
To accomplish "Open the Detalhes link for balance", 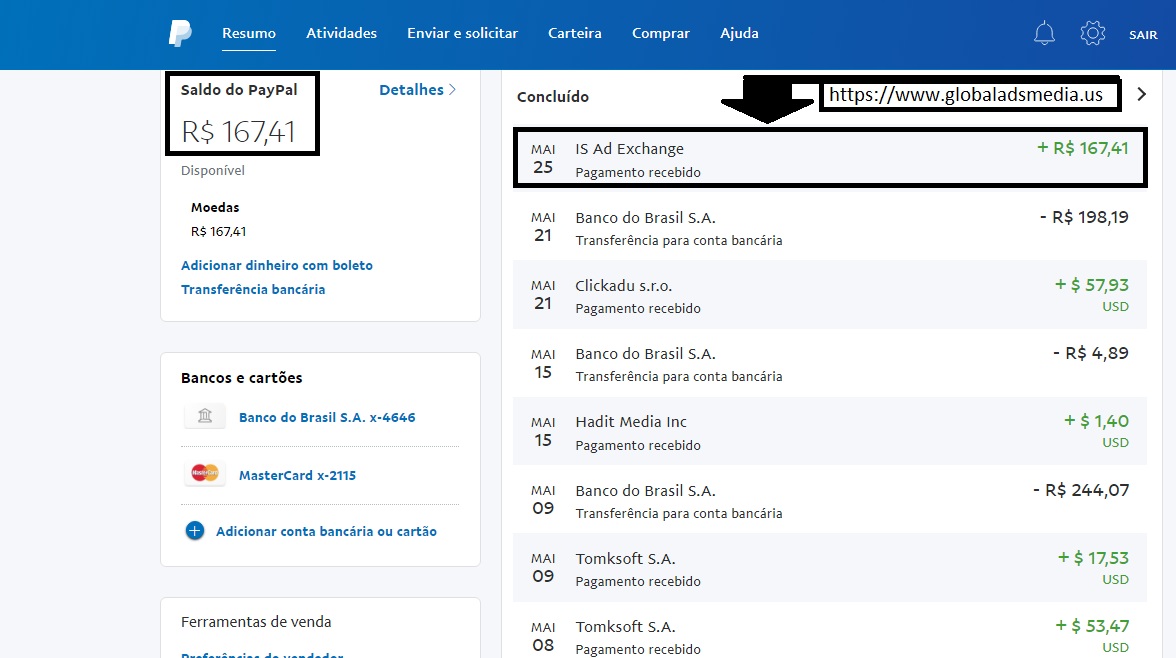I will [417, 90].
